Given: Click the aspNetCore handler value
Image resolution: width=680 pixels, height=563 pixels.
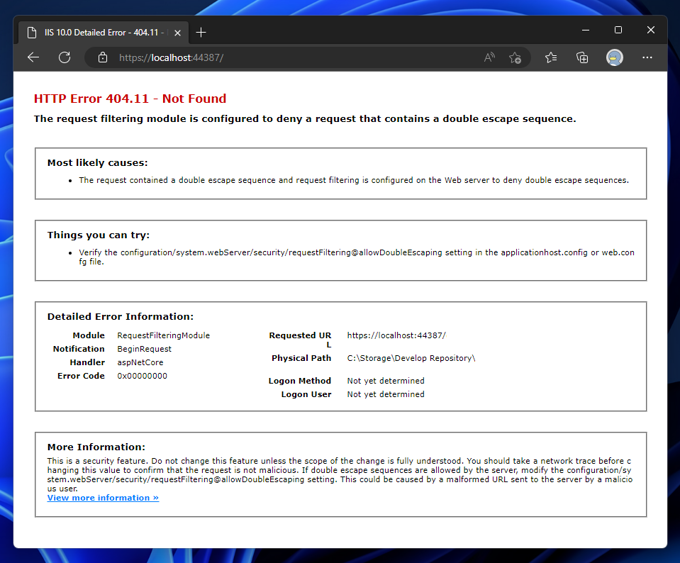Looking at the screenshot, I should click(x=140, y=362).
